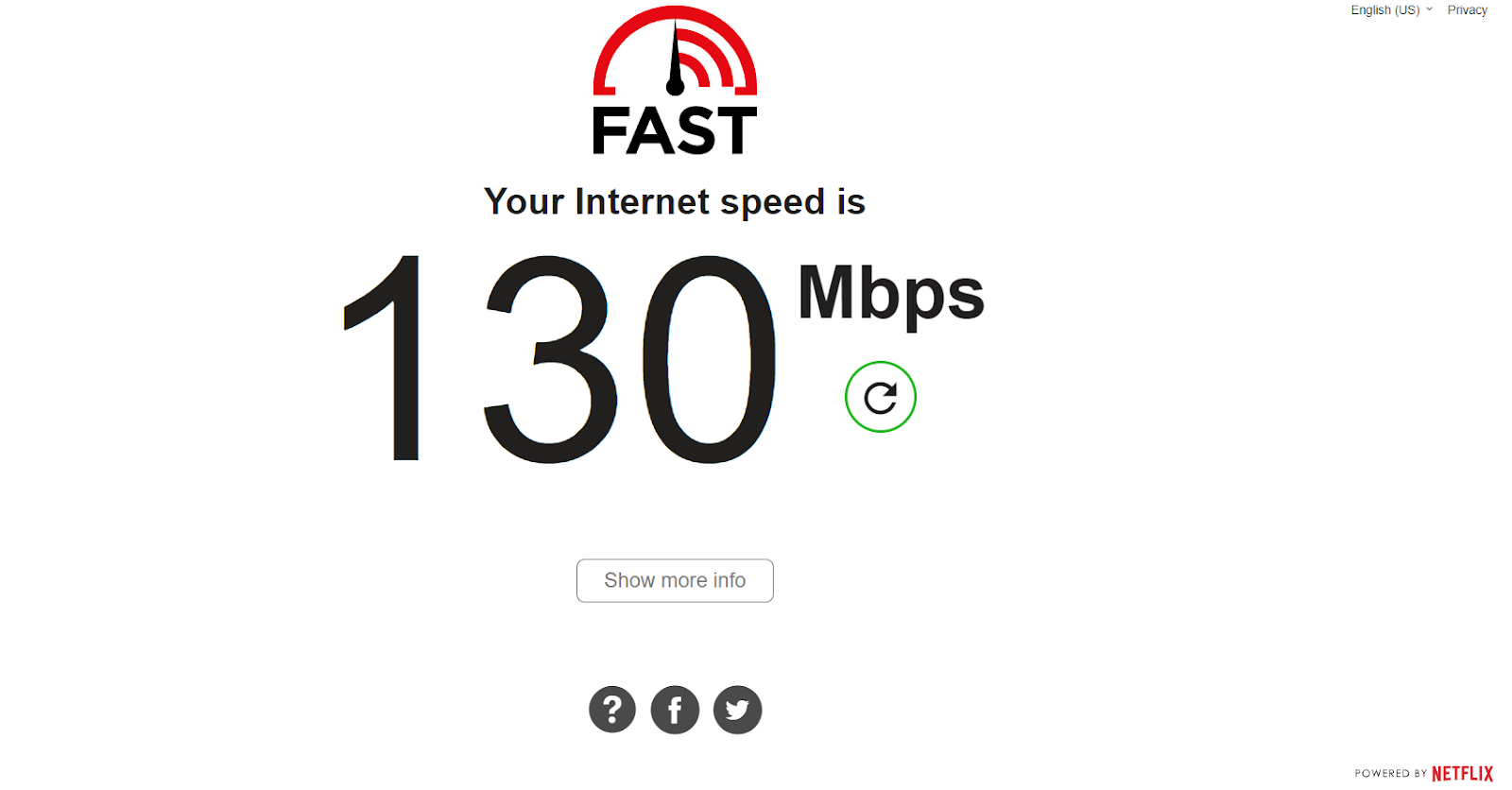
Task: Click the Mbps unit label
Action: click(891, 295)
